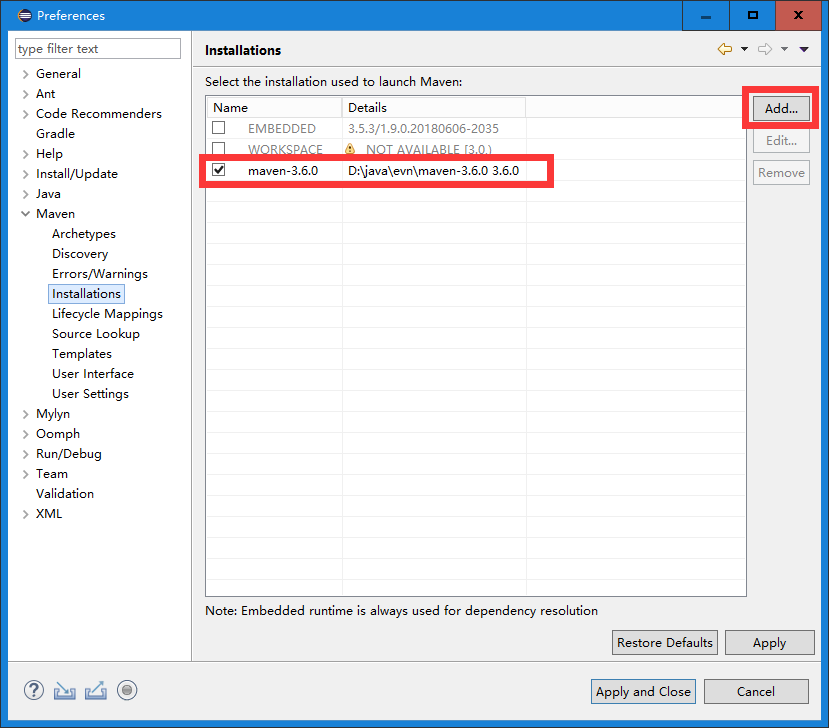Select the maven-3.6.0 row name
The height and width of the screenshot is (728, 829).
tap(283, 171)
